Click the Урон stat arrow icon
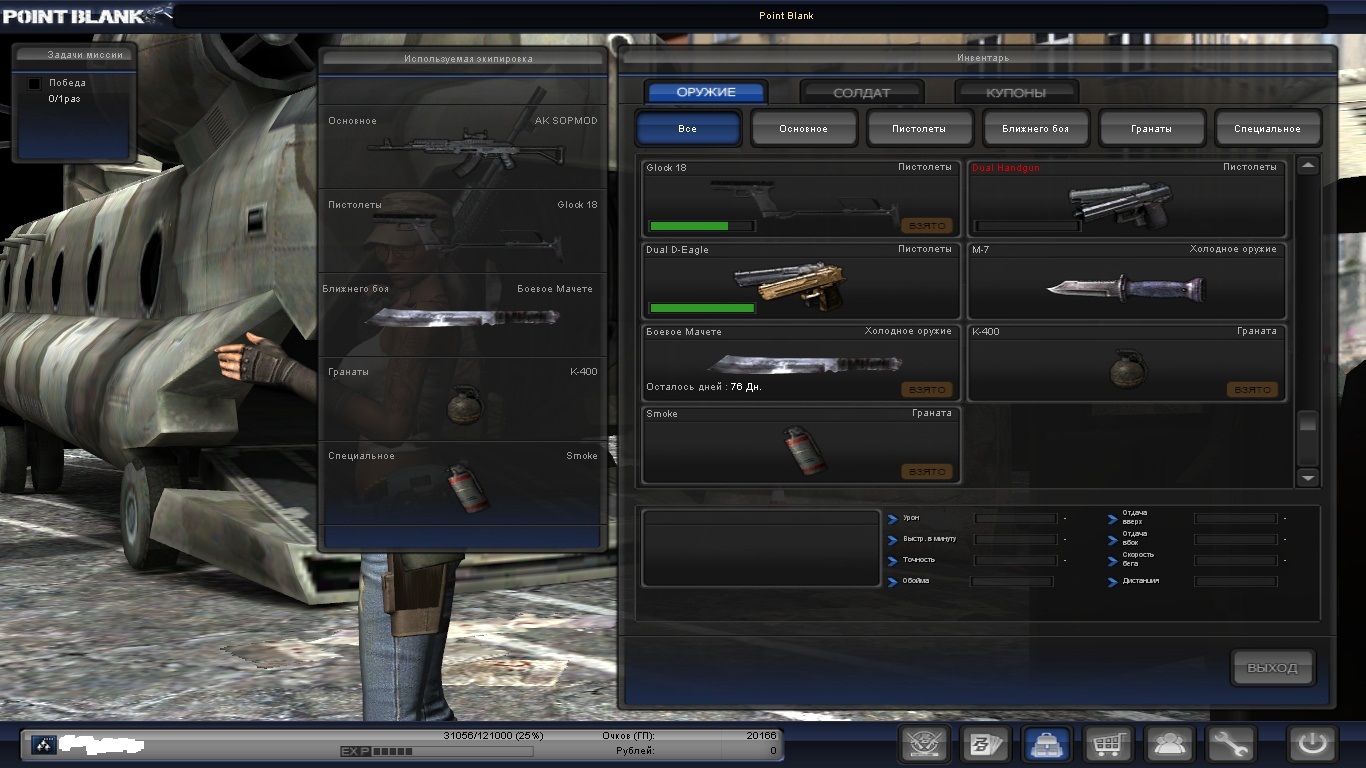Viewport: 1366px width, 768px height. [893, 518]
